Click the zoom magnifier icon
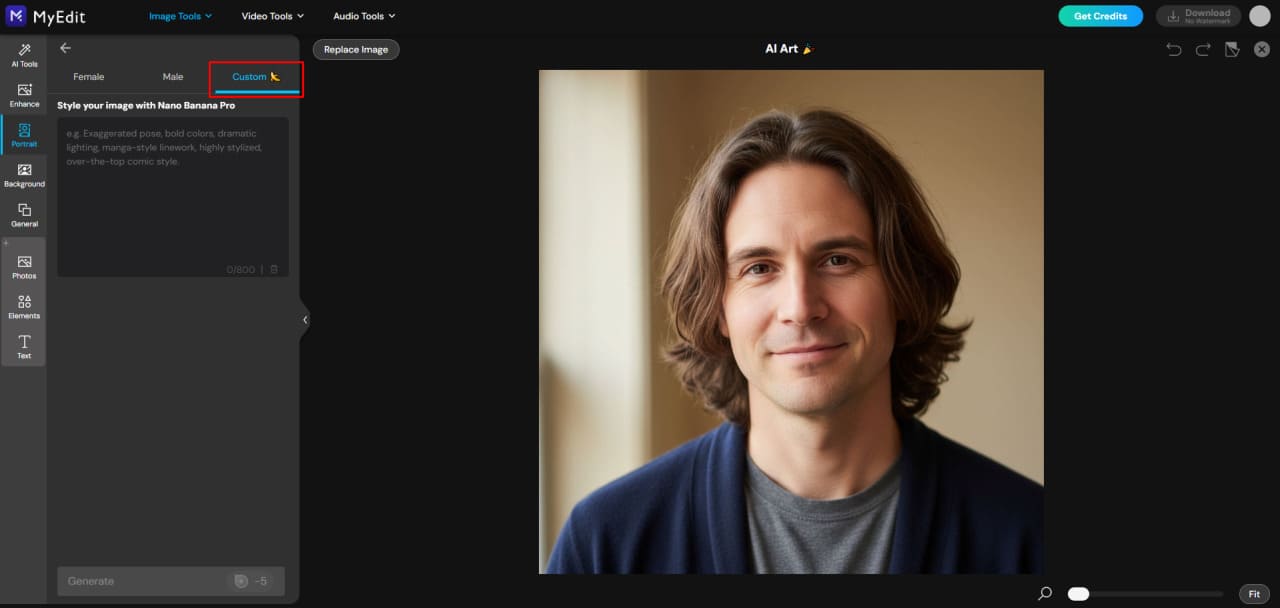 [1045, 593]
